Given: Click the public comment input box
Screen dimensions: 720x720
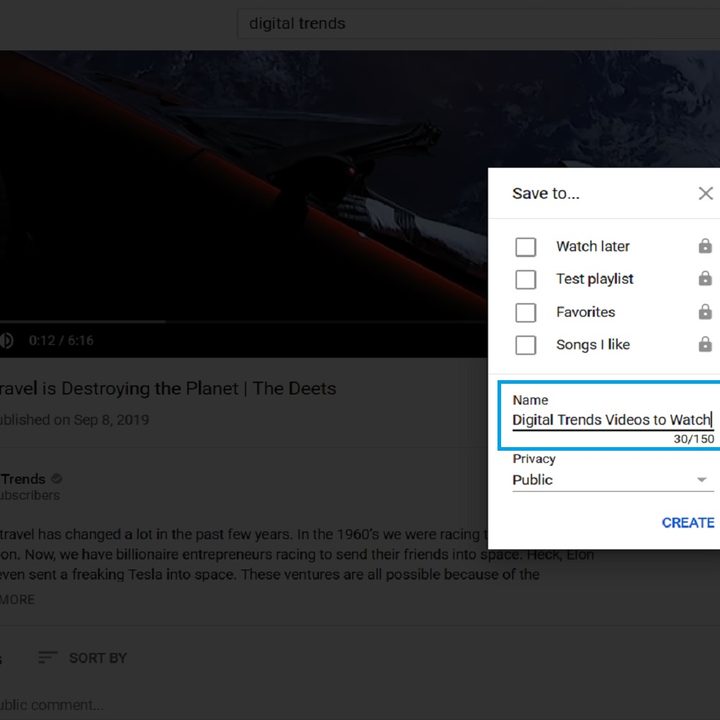Looking at the screenshot, I should pyautogui.click(x=51, y=705).
